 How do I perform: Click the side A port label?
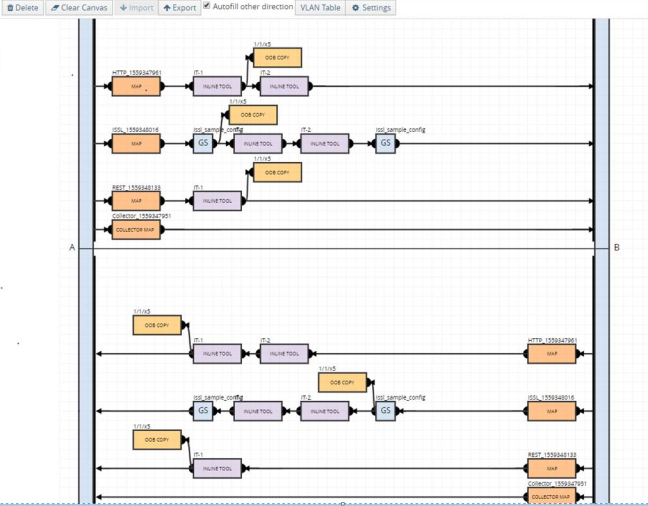pyautogui.click(x=71, y=247)
